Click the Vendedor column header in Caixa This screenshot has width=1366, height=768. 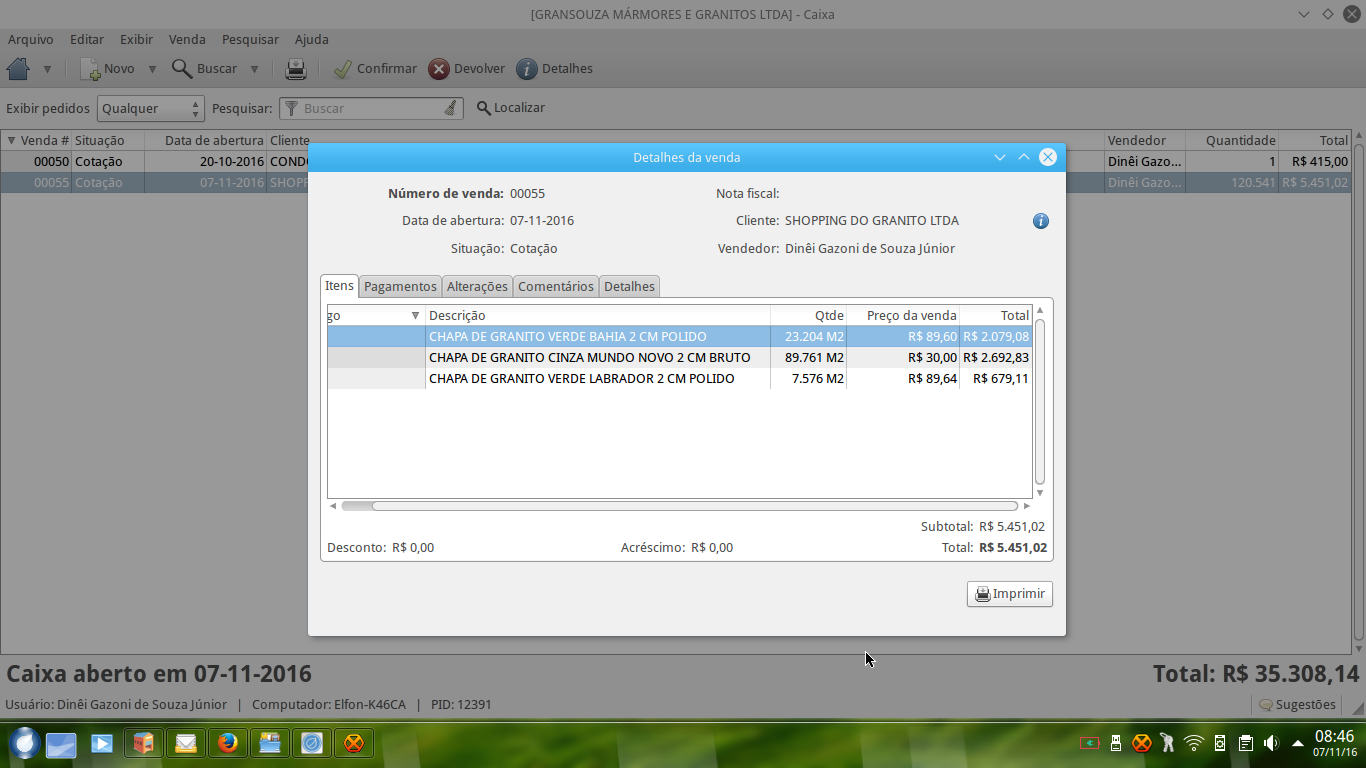click(x=1144, y=140)
